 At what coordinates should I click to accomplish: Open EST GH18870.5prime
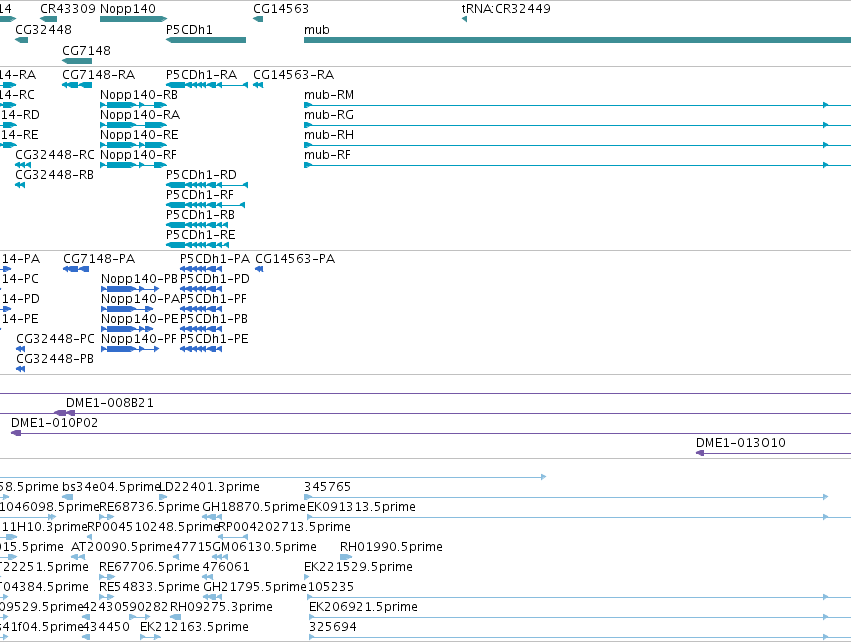pyautogui.click(x=254, y=507)
